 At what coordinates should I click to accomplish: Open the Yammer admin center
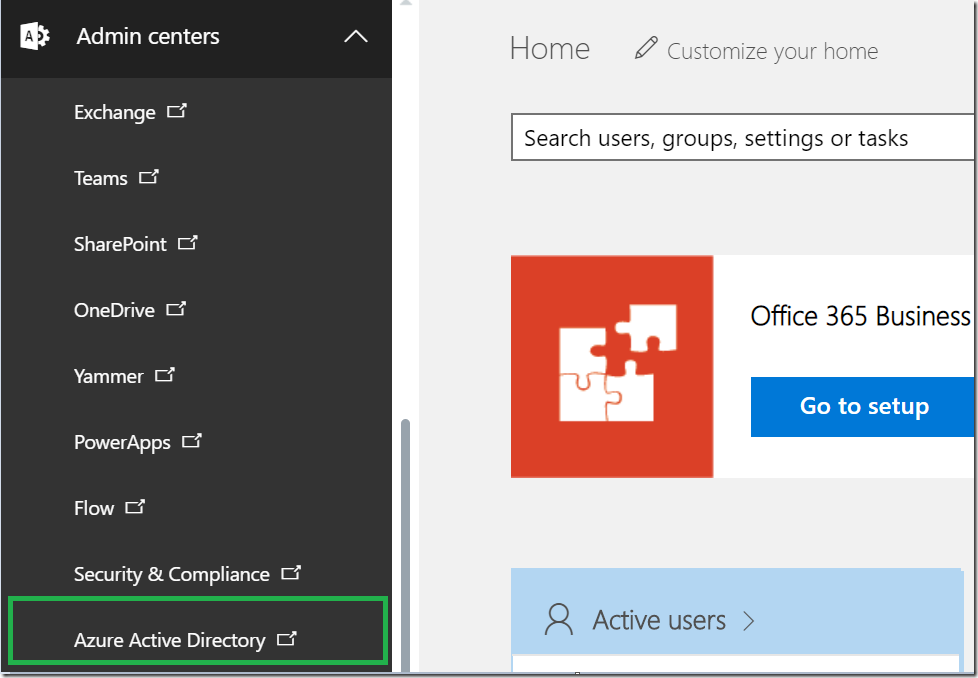click(x=109, y=376)
